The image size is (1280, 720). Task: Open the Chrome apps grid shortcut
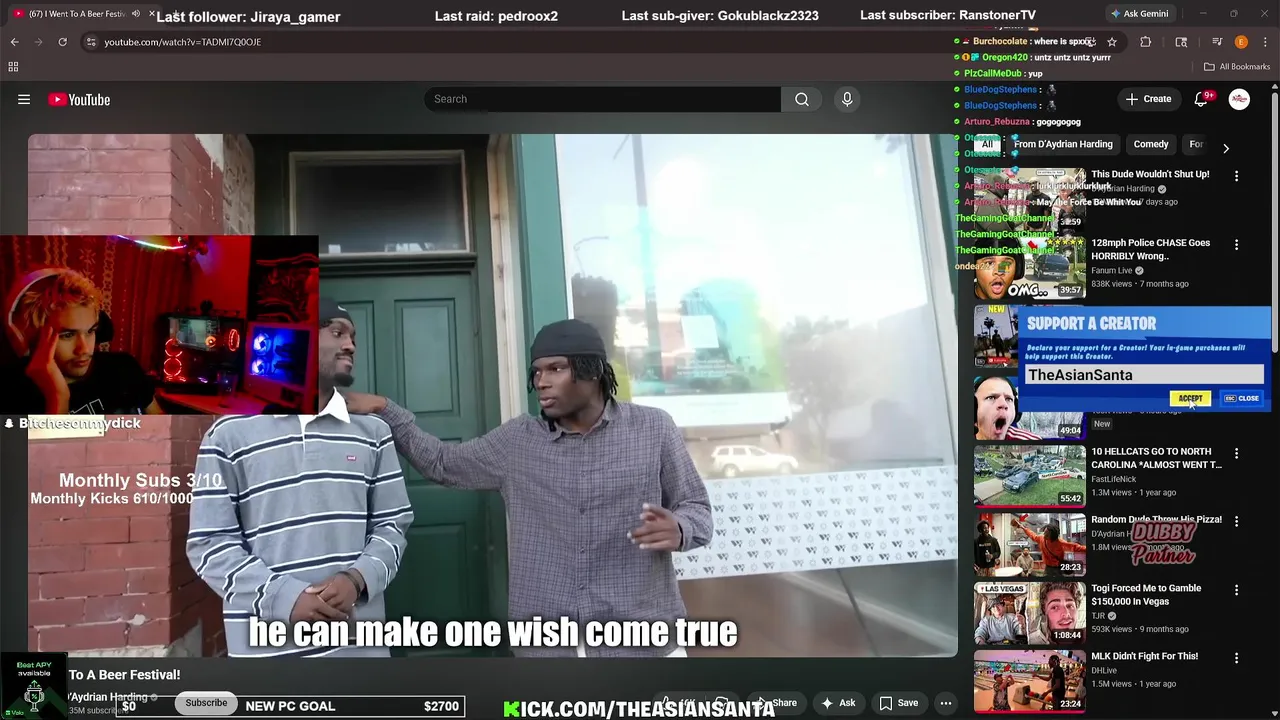click(x=13, y=67)
